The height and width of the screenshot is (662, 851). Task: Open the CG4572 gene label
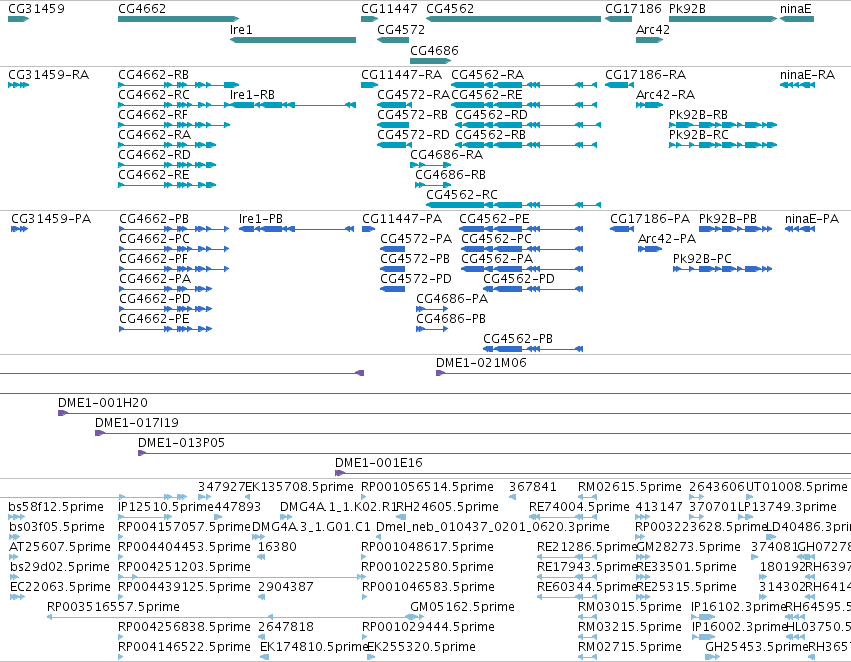[401, 29]
